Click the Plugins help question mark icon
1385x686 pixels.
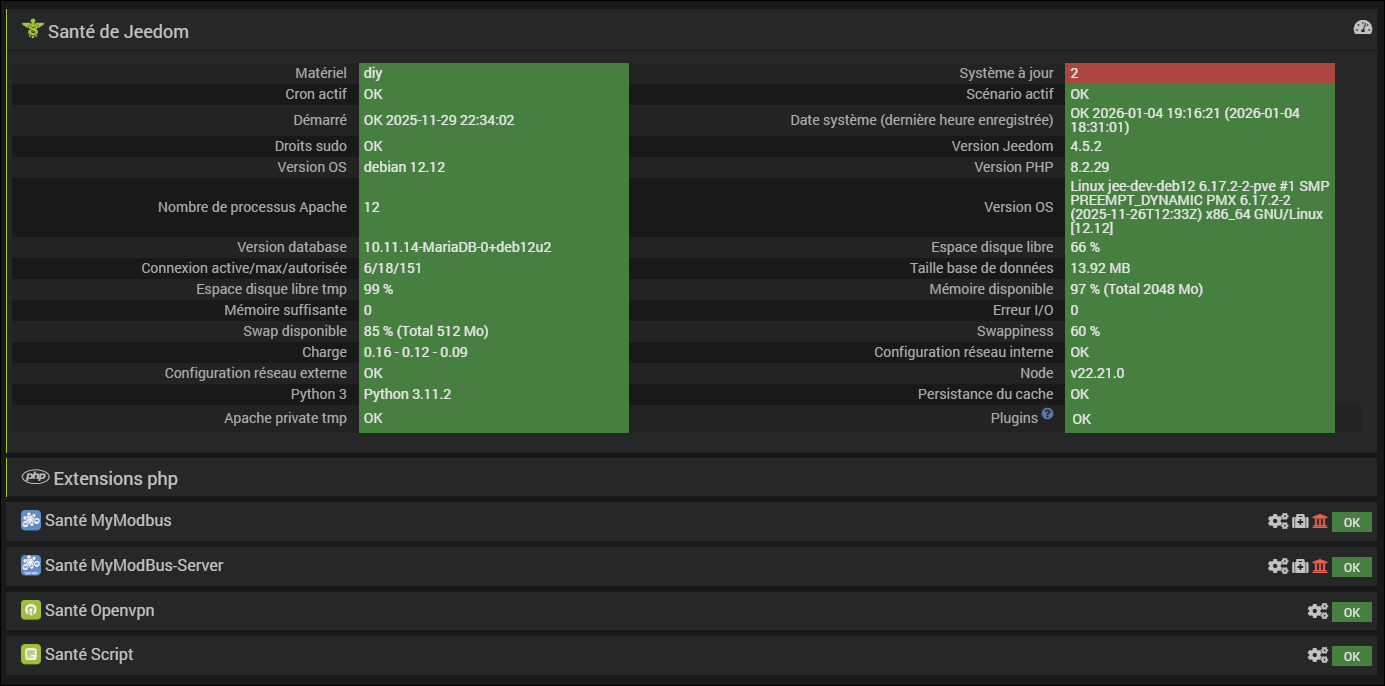(1047, 414)
